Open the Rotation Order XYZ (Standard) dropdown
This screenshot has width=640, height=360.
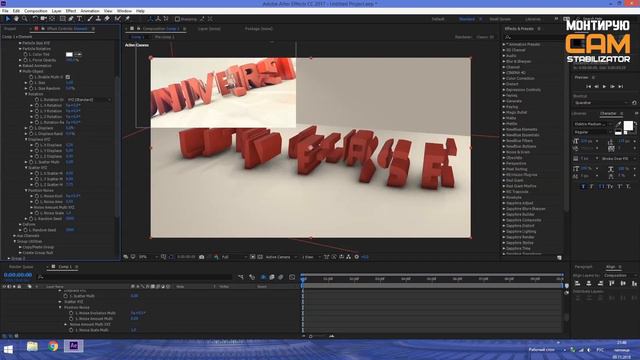[x=89, y=100]
